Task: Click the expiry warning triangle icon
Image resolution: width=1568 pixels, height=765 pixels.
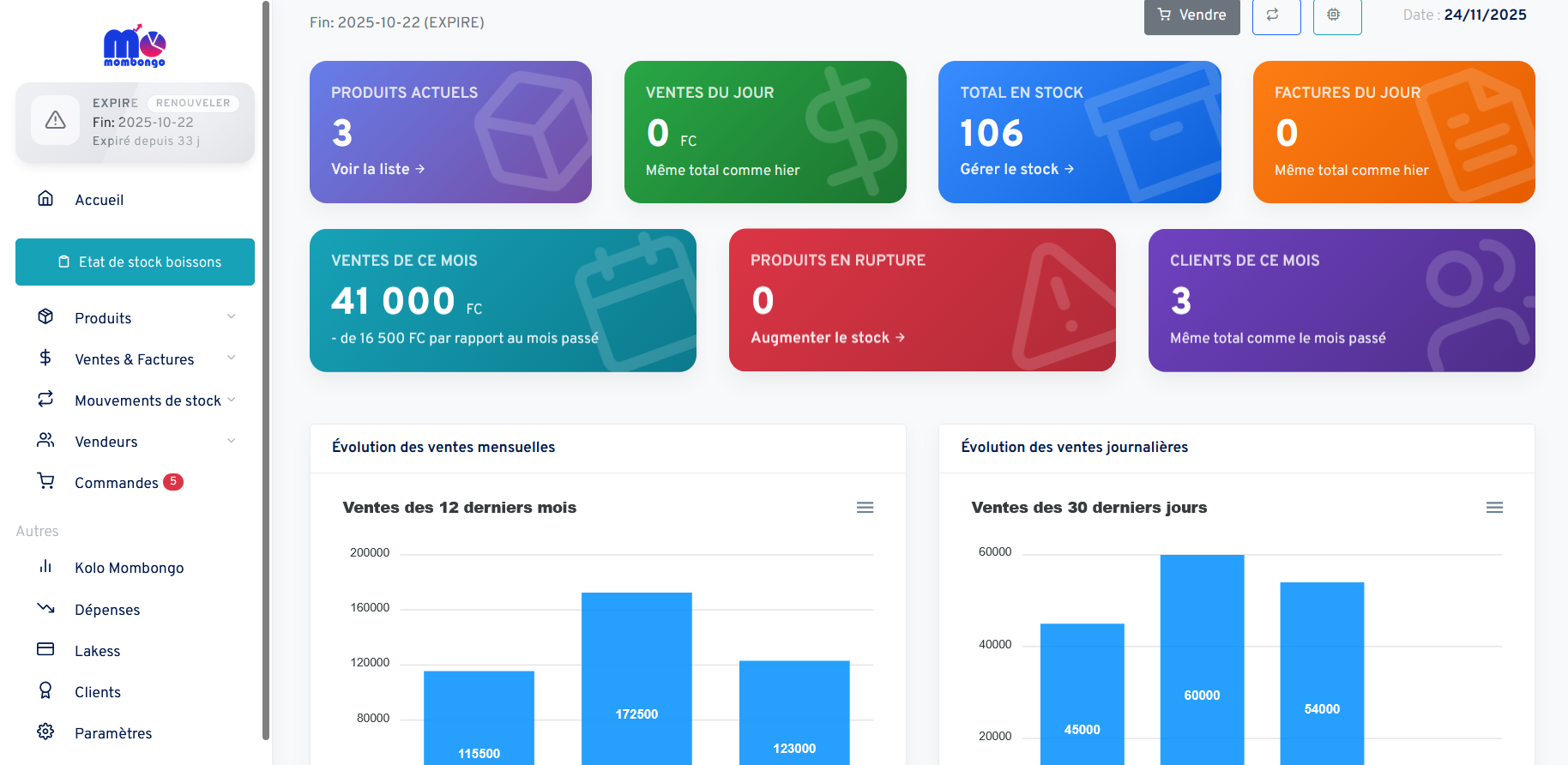Action: (56, 121)
